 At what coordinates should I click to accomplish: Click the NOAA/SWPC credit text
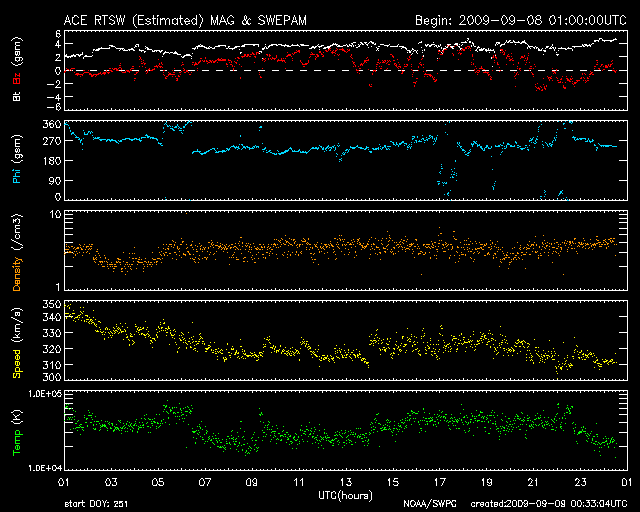pos(427,505)
